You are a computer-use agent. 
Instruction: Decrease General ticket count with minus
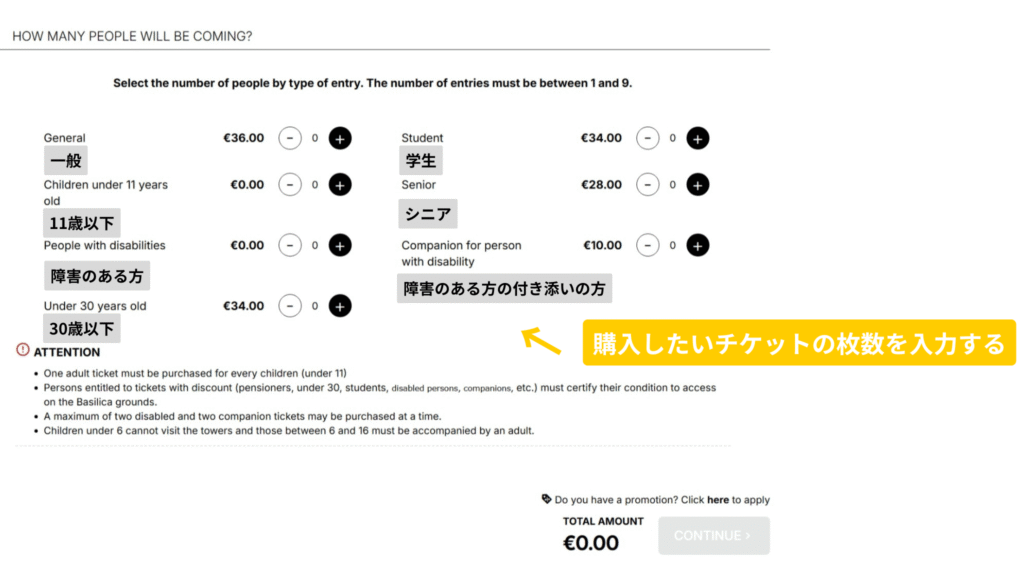(290, 138)
